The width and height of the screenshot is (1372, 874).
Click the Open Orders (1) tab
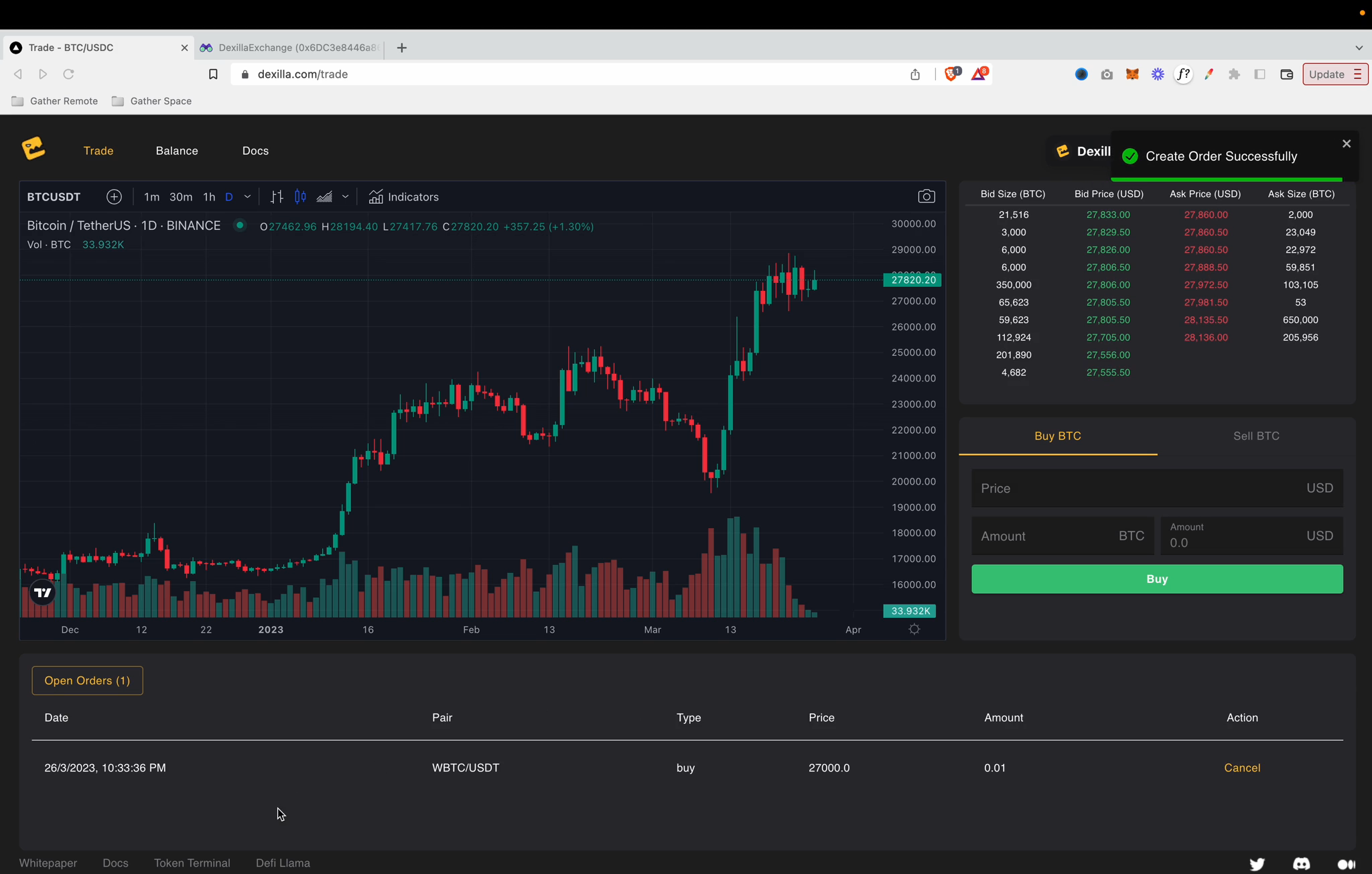[87, 680]
